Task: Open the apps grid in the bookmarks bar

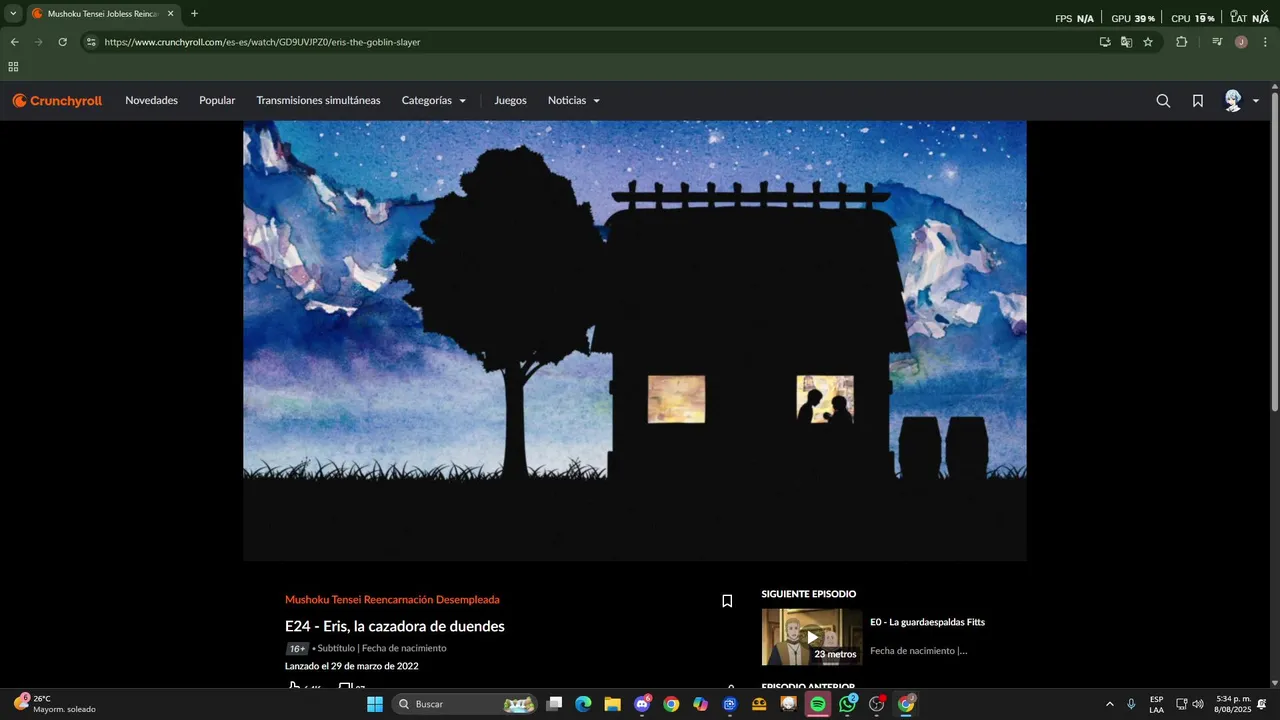Action: [x=13, y=67]
